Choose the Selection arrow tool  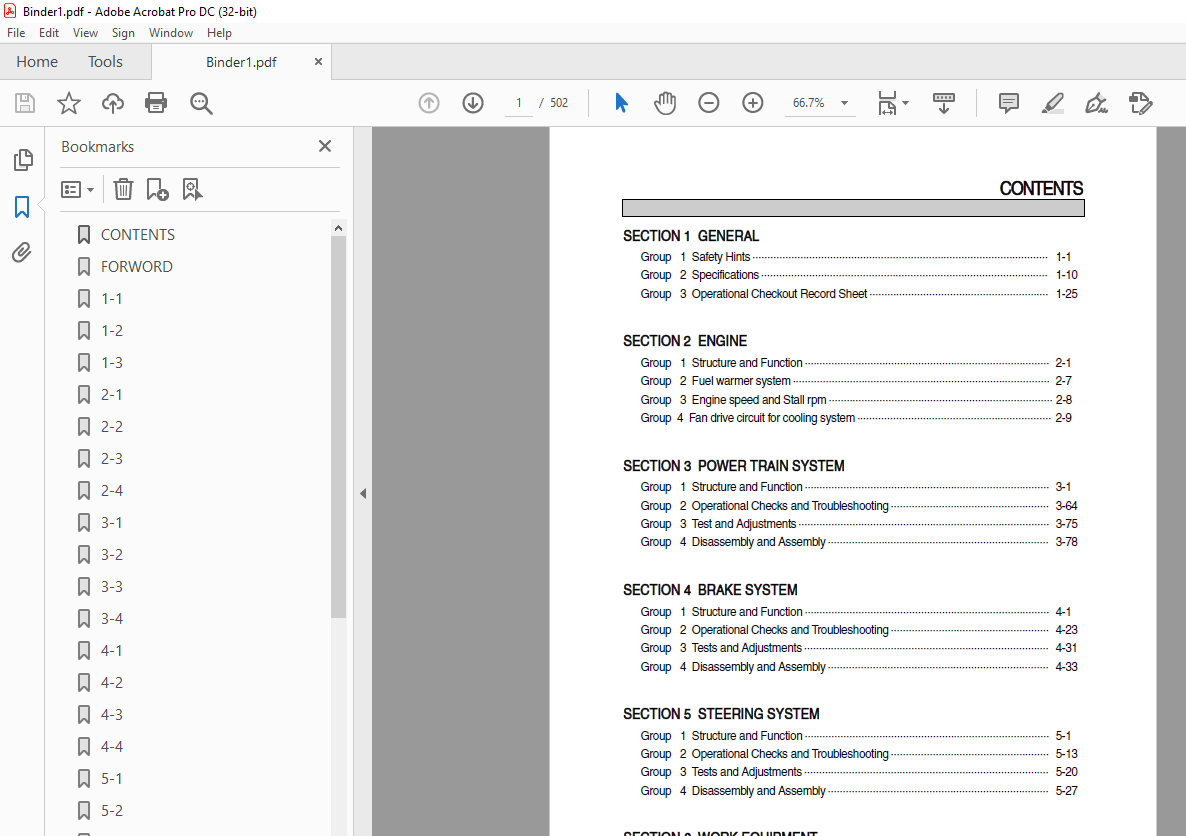(621, 103)
